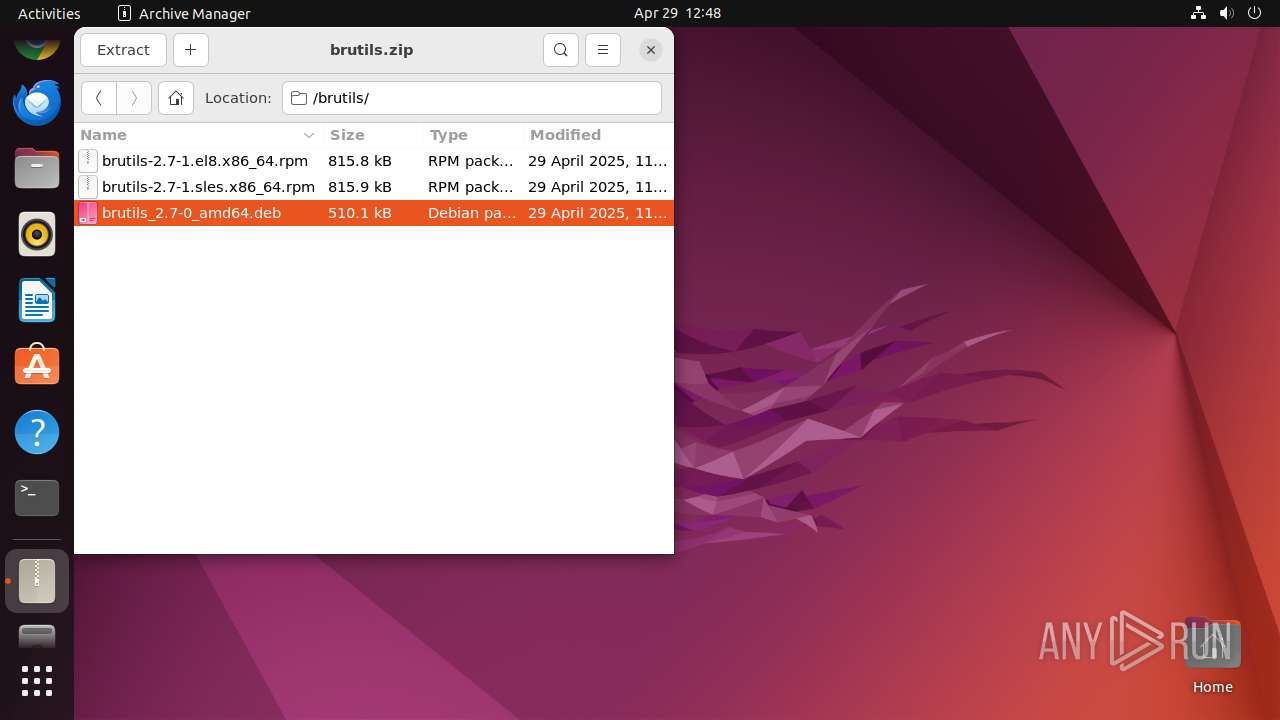Close the brutils.zip Archive Manager window
1280x720 pixels.
(x=650, y=50)
